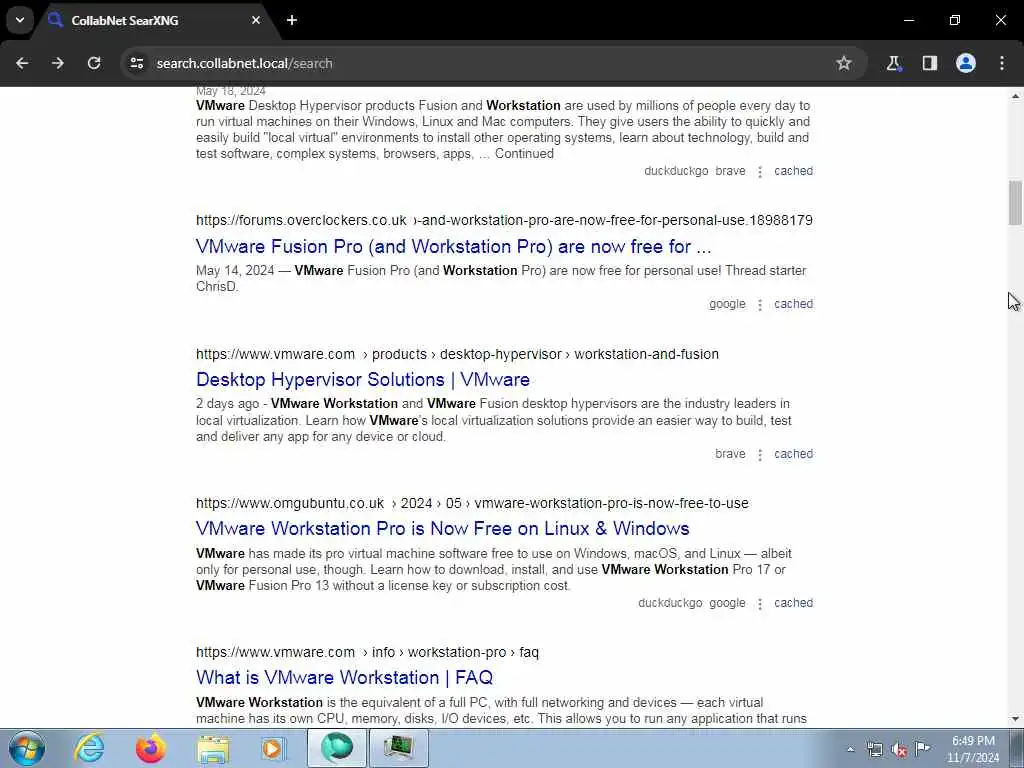Open Chrome Labs flask icon
Screen dimensions: 1024x768
[893, 63]
